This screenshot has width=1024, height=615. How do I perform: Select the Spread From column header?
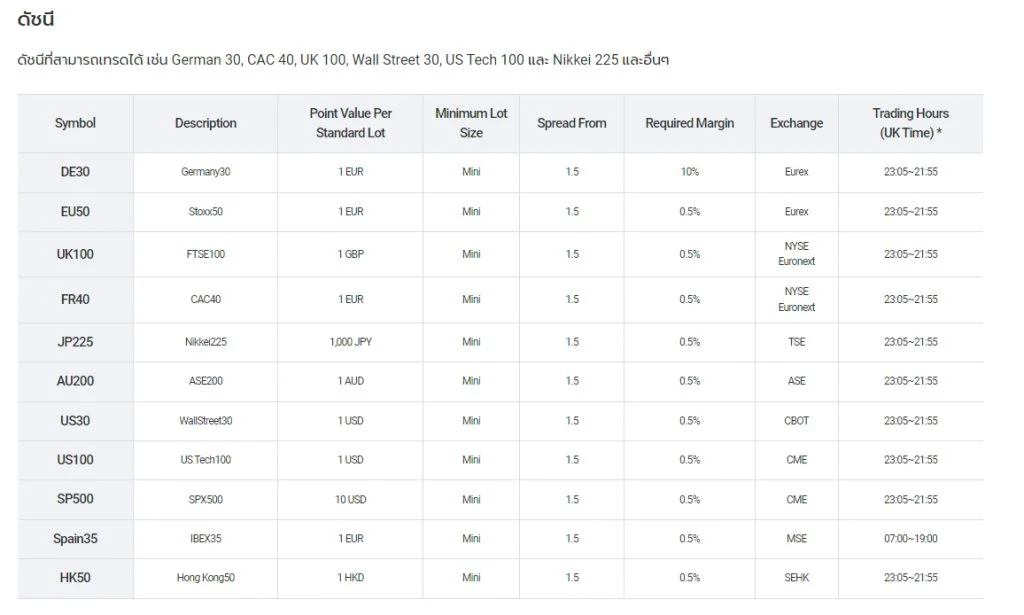pos(571,123)
